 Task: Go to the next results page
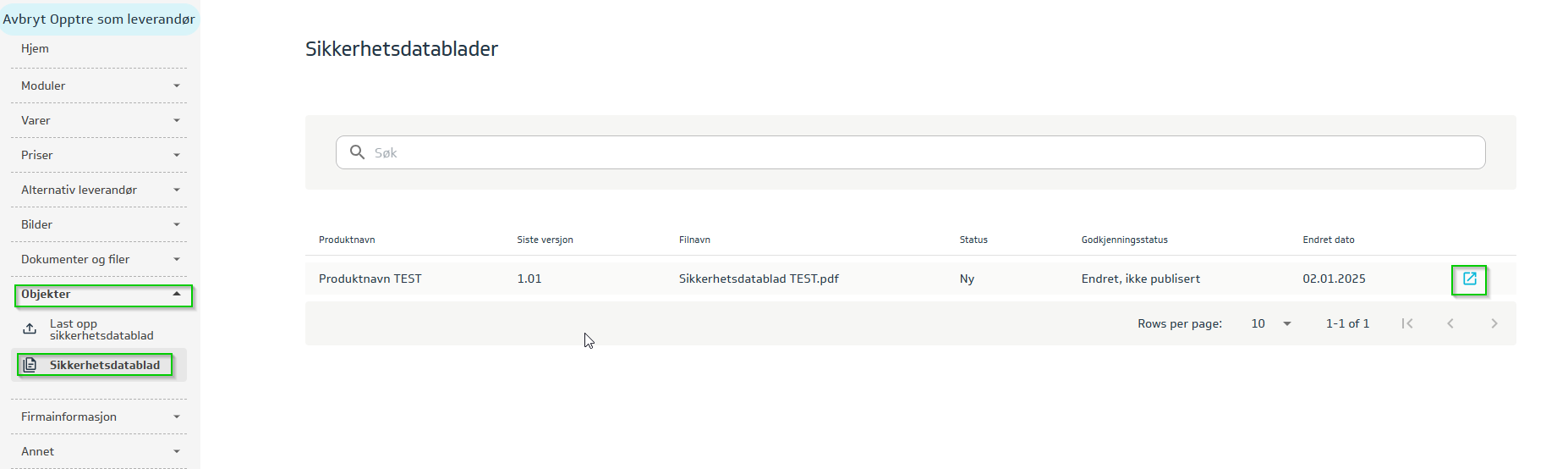[x=1494, y=323]
